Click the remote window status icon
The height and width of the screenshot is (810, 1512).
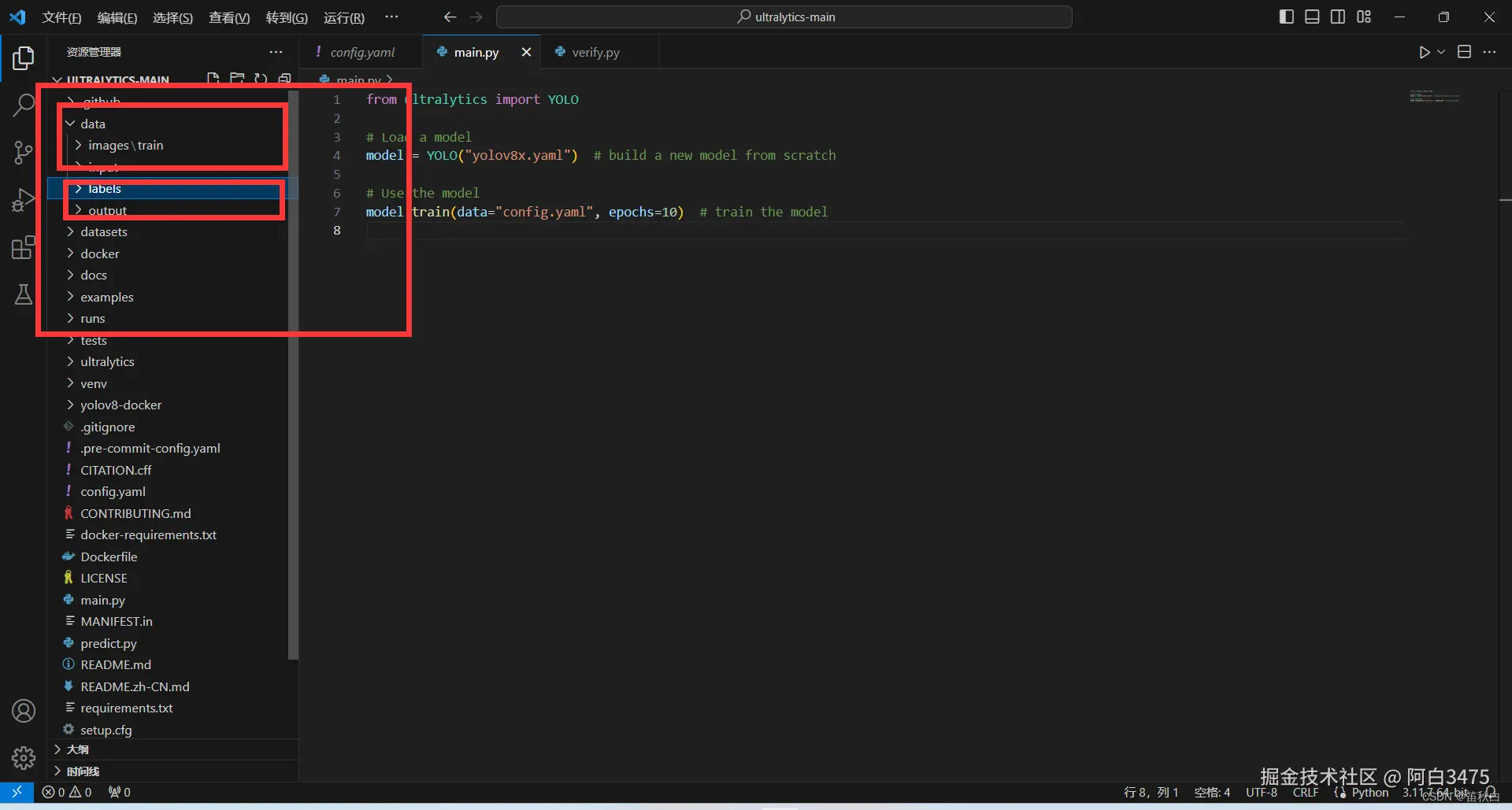17,792
